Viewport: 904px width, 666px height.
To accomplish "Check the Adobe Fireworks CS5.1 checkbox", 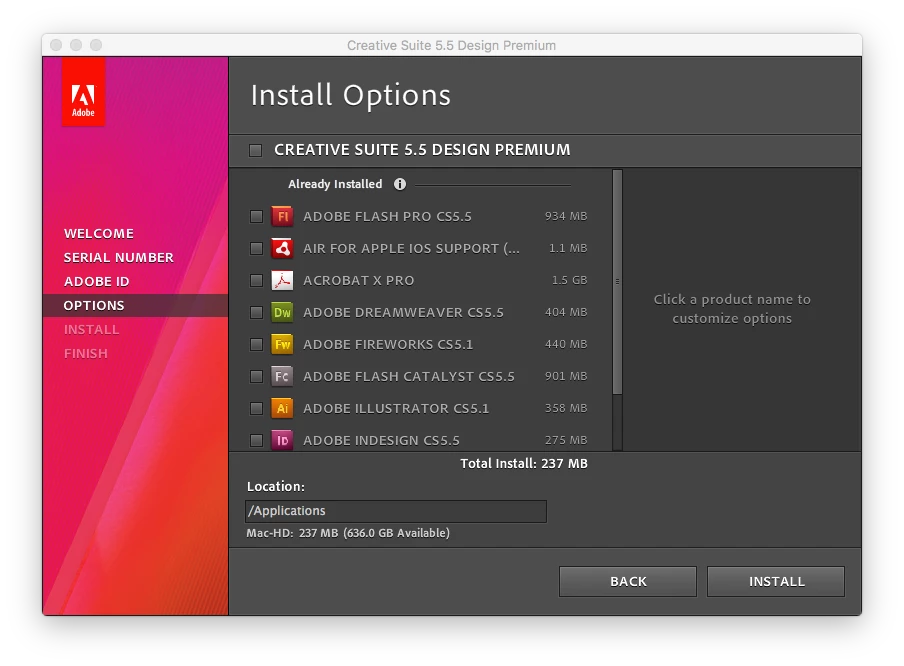I will [x=256, y=344].
